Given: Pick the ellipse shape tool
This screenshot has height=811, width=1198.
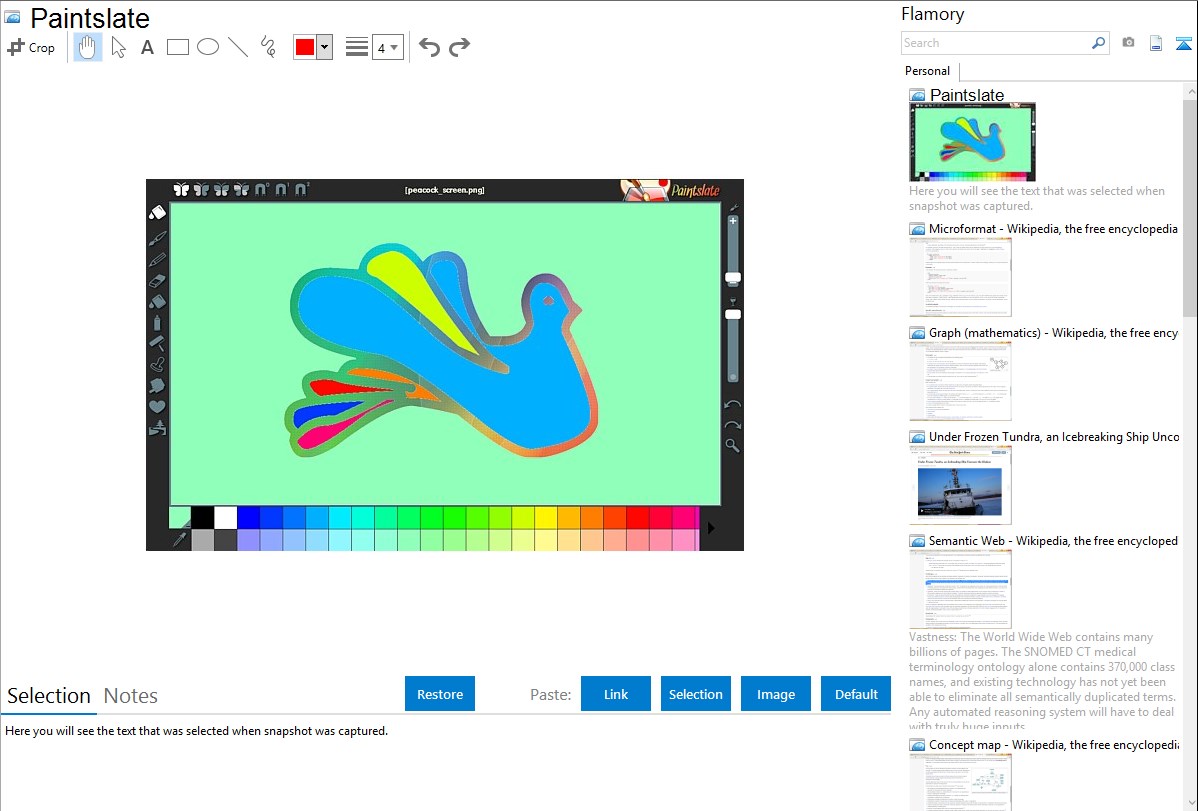Looking at the screenshot, I should click(207, 47).
